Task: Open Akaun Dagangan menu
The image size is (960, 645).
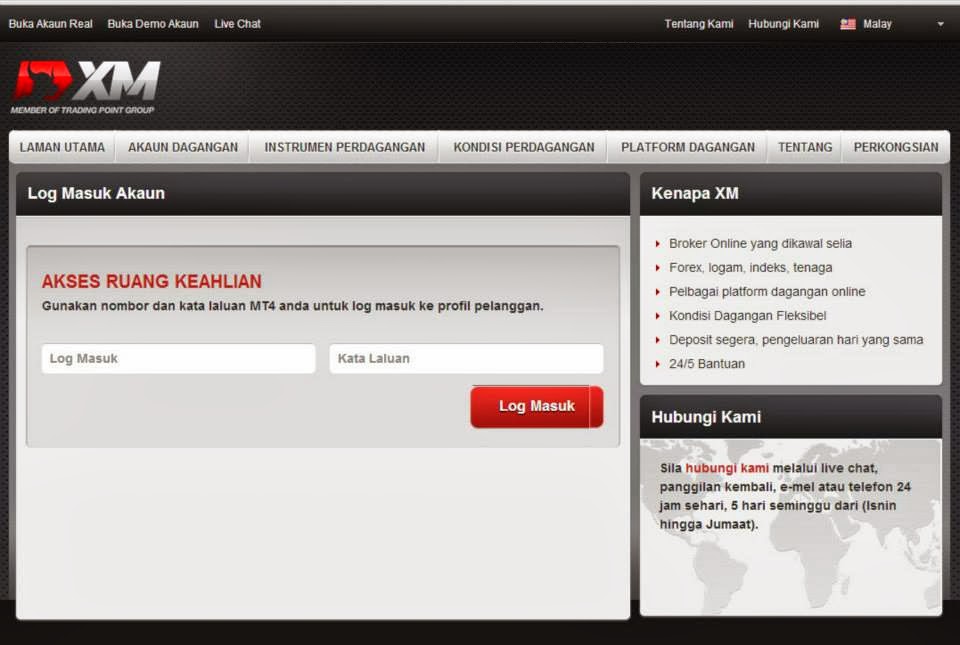Action: click(183, 147)
